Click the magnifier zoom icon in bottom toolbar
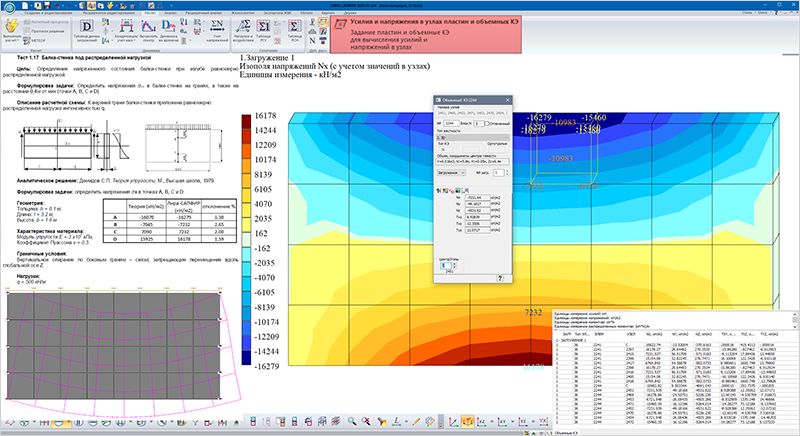800x436 pixels. click(352, 421)
